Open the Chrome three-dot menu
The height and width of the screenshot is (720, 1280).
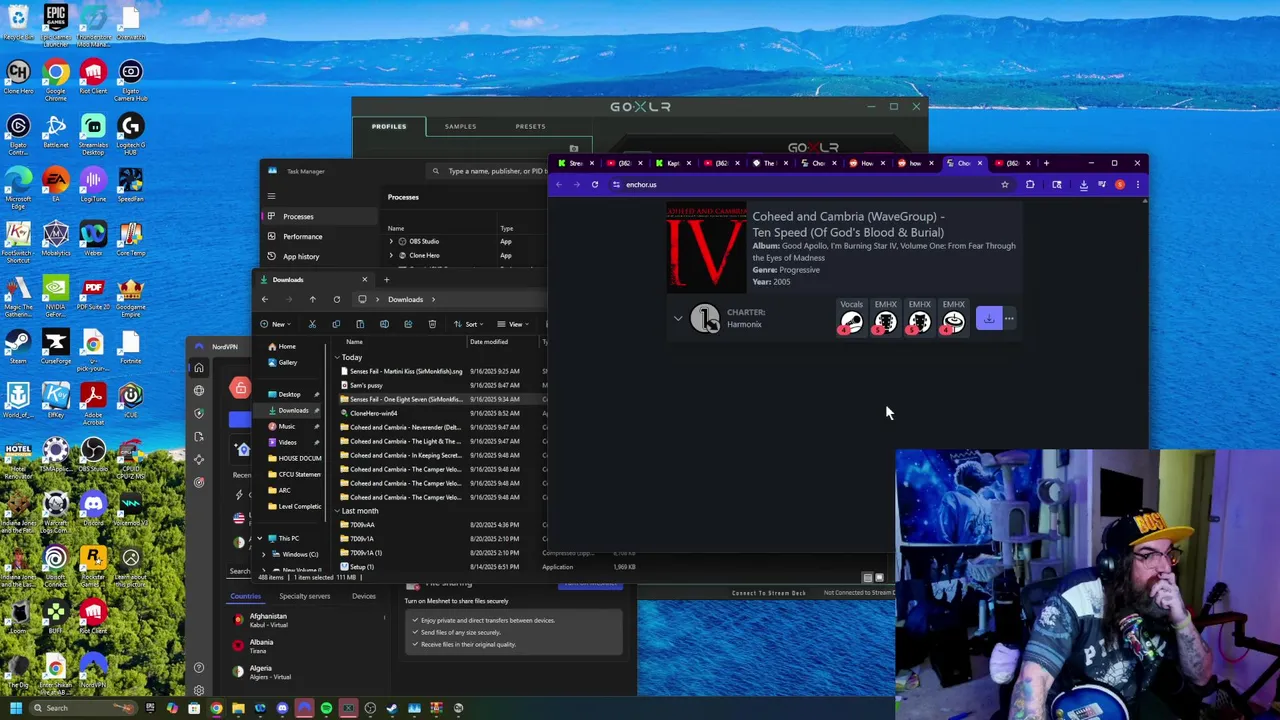pyautogui.click(x=1137, y=184)
